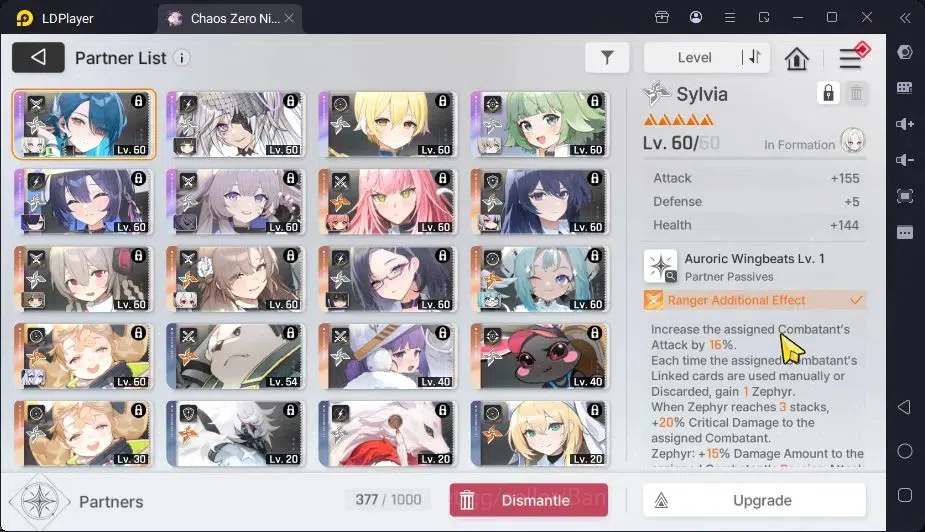Open the LDPlayer store gift icon

pyautogui.click(x=662, y=17)
